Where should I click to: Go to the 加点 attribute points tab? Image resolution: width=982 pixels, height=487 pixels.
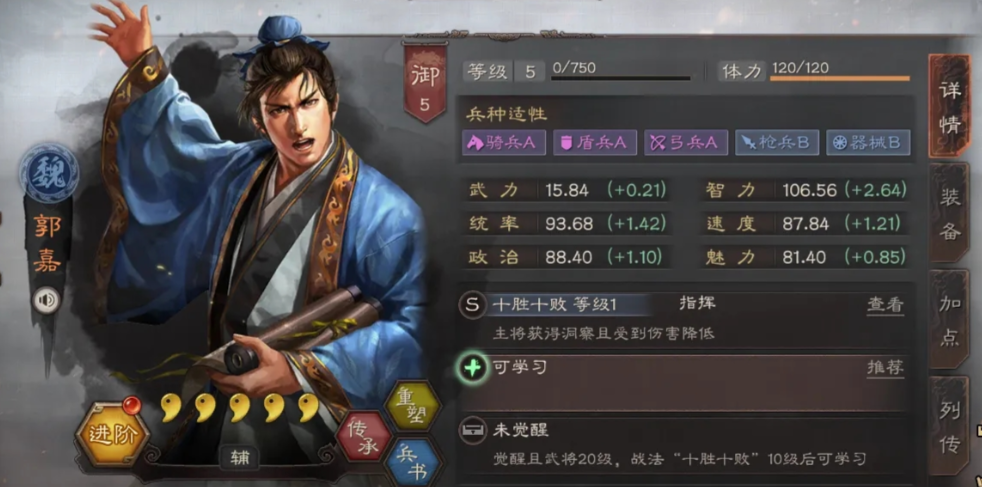pos(949,319)
